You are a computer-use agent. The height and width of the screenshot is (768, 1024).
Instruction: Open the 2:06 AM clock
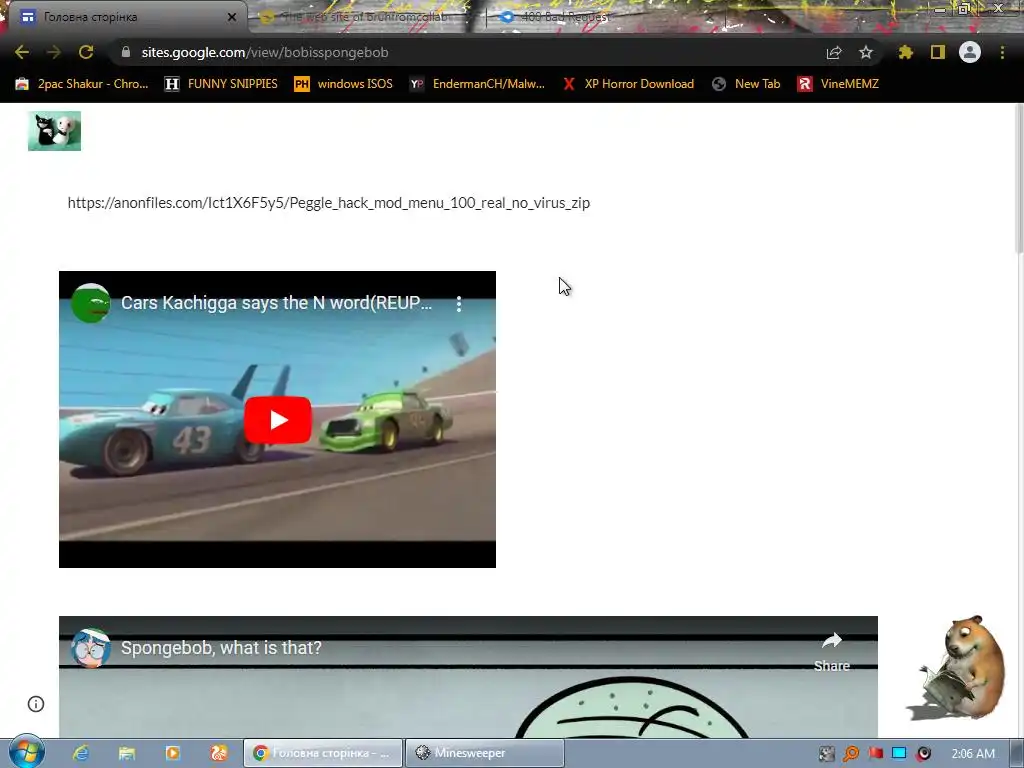click(x=973, y=754)
